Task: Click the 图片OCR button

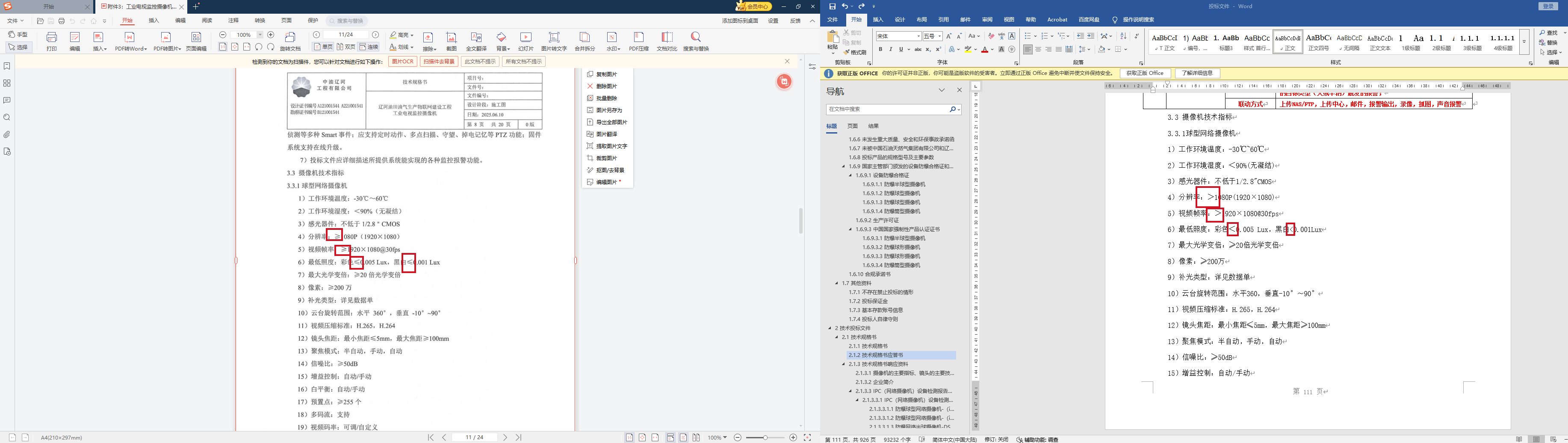Action: click(x=402, y=62)
